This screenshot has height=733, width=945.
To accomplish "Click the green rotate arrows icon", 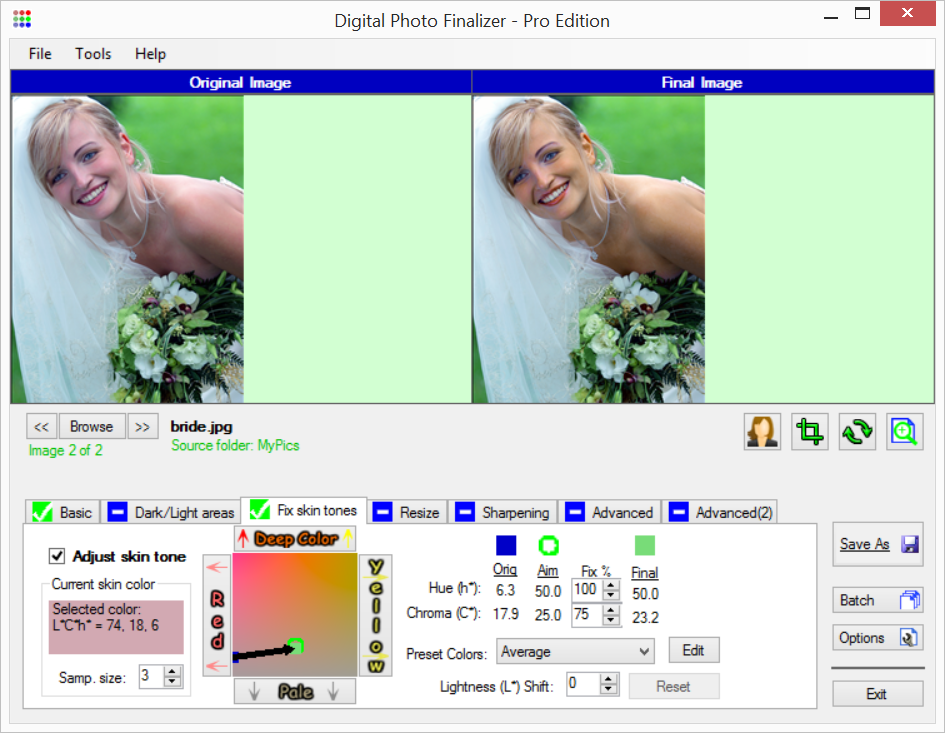I will (857, 431).
